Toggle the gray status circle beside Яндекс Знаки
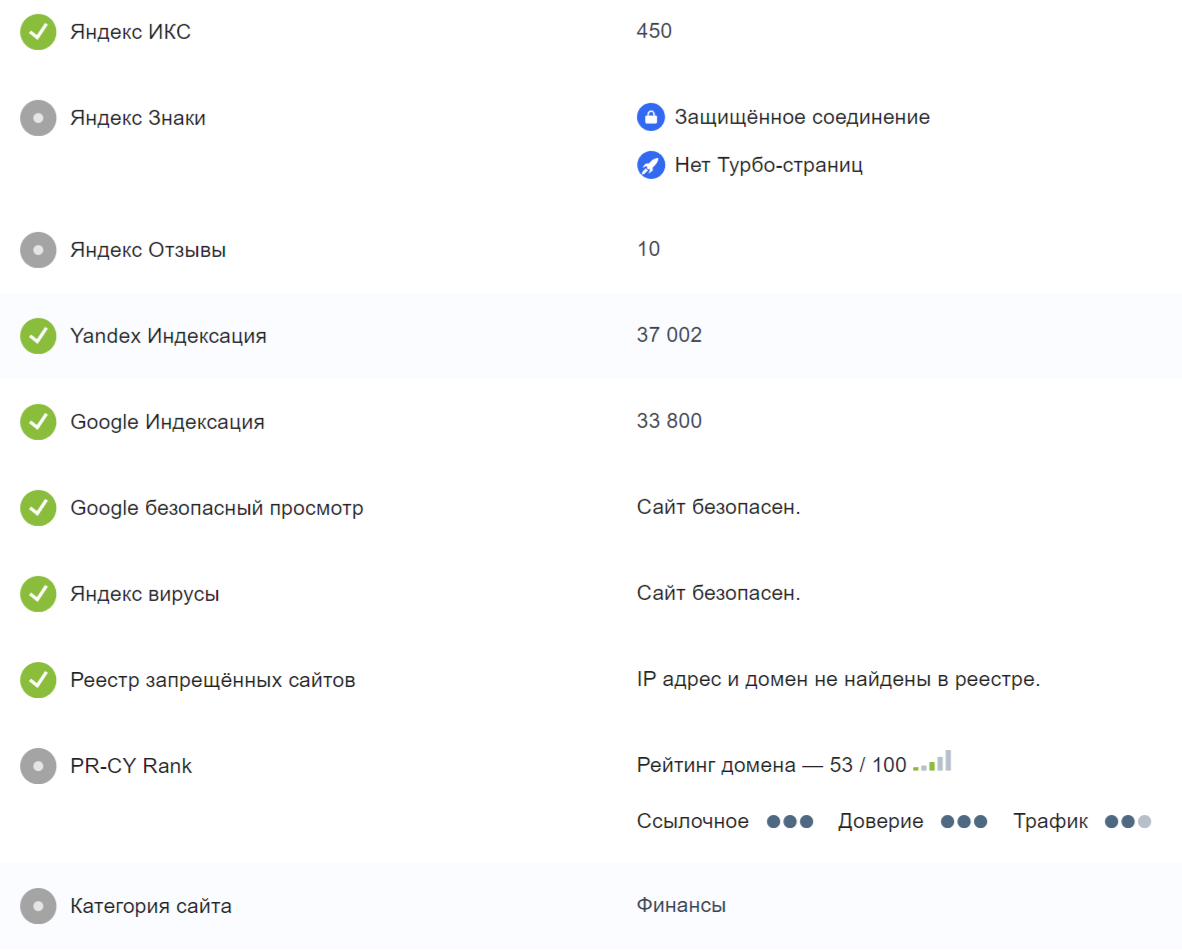 (x=37, y=117)
